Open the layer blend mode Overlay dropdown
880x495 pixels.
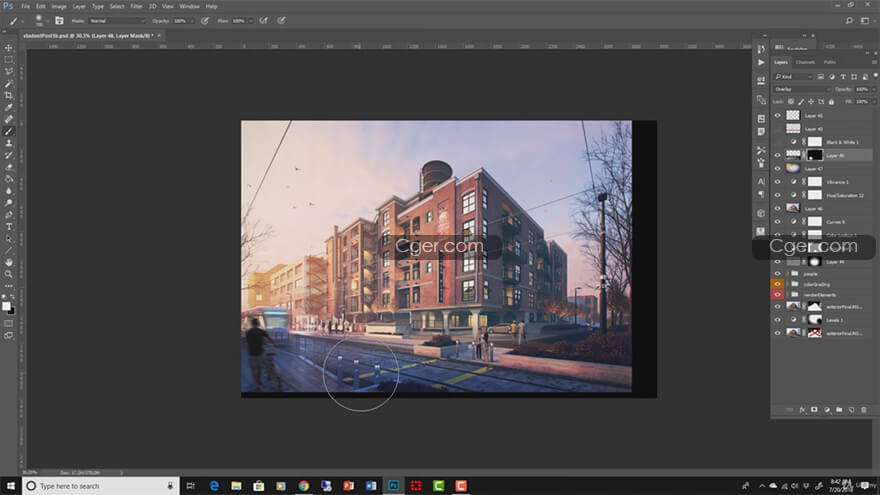coord(802,89)
